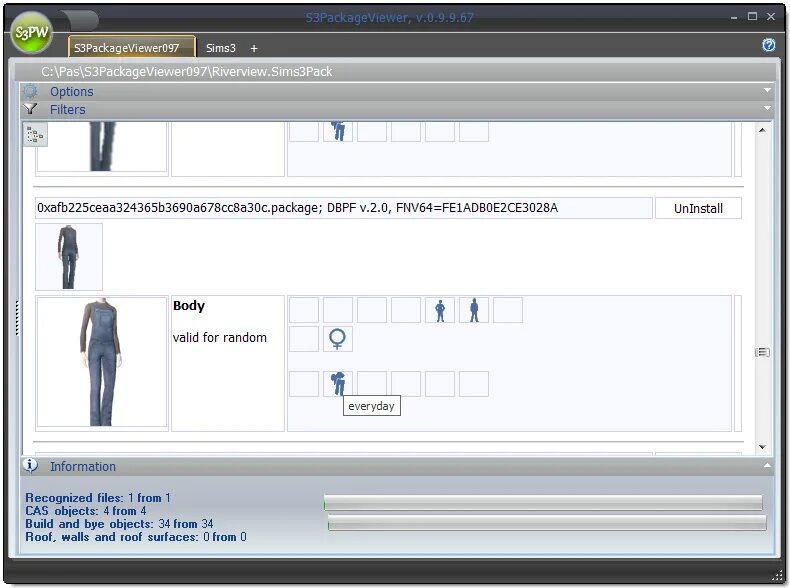Click the left splitter grip handle
Viewport: 790px width, 588px height.
click(18, 318)
